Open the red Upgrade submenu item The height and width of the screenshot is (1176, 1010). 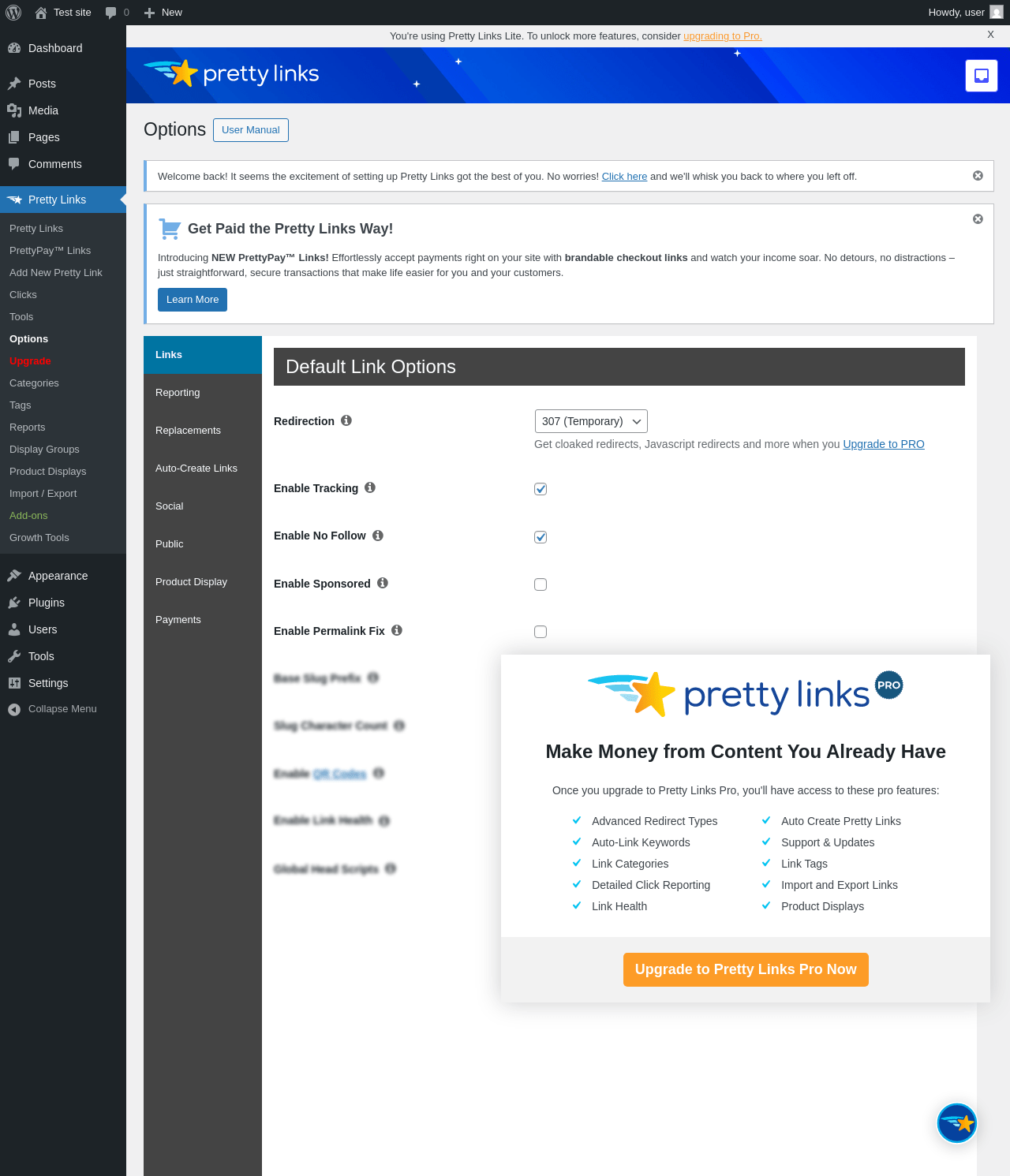point(63,361)
